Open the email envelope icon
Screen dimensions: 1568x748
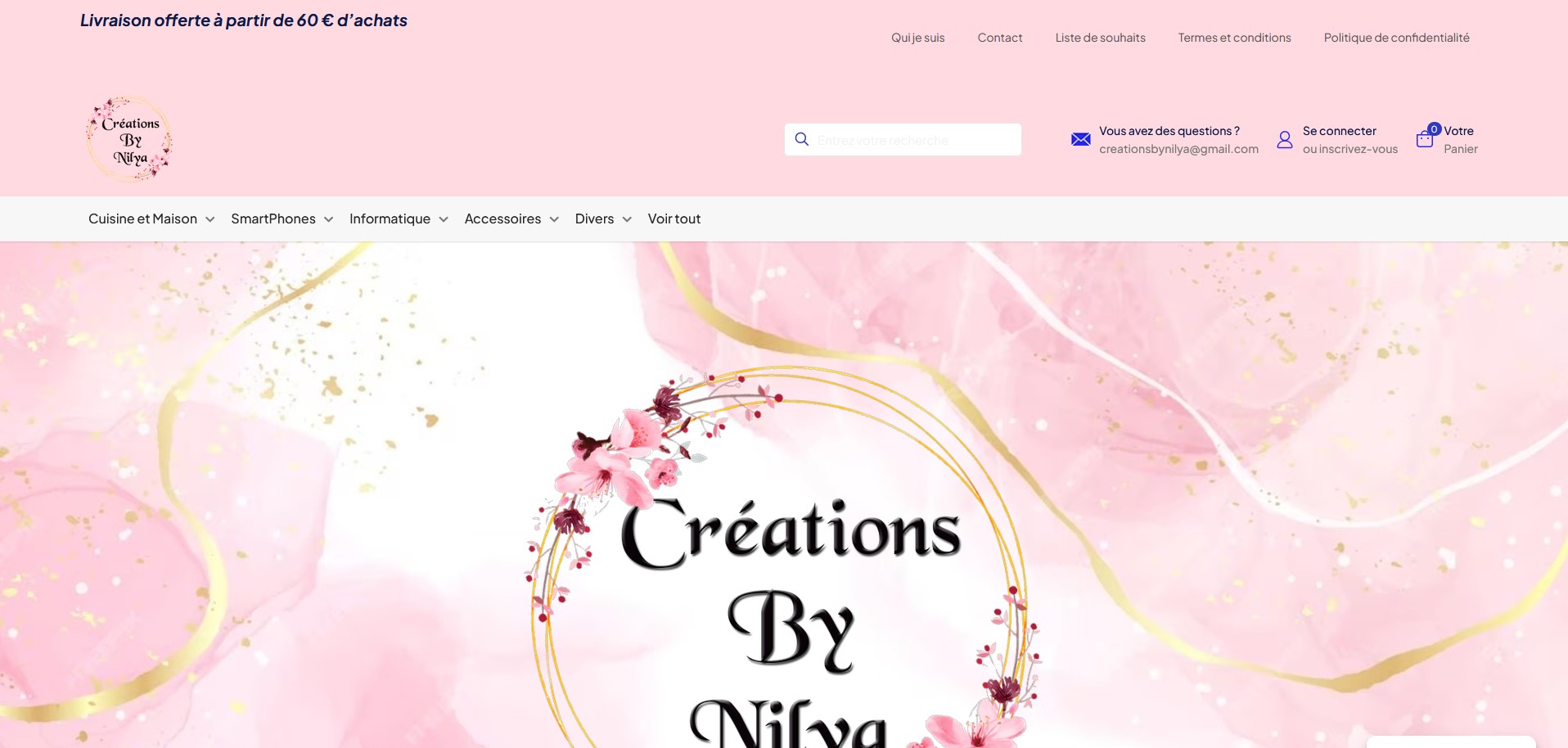pyautogui.click(x=1080, y=139)
